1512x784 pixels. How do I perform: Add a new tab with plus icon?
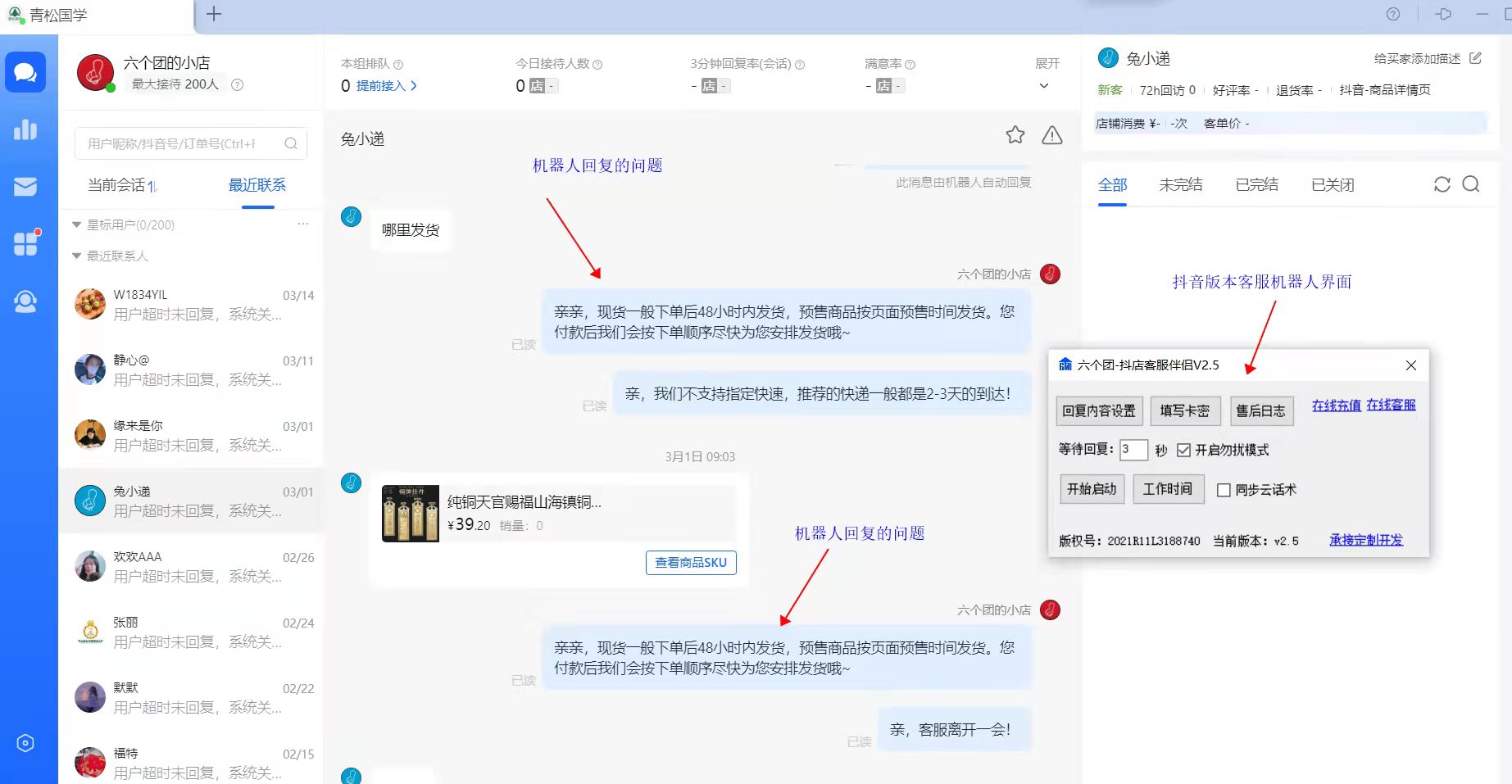[214, 14]
